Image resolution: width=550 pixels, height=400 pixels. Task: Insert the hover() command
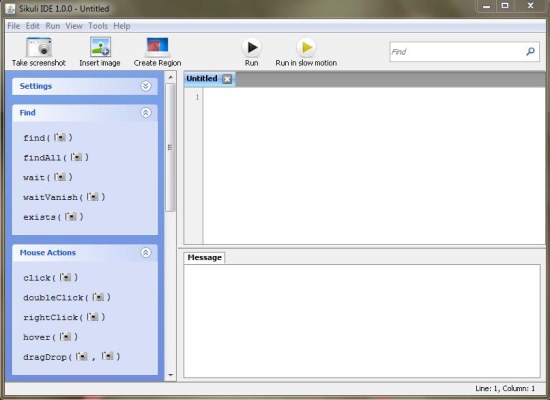click(51, 337)
